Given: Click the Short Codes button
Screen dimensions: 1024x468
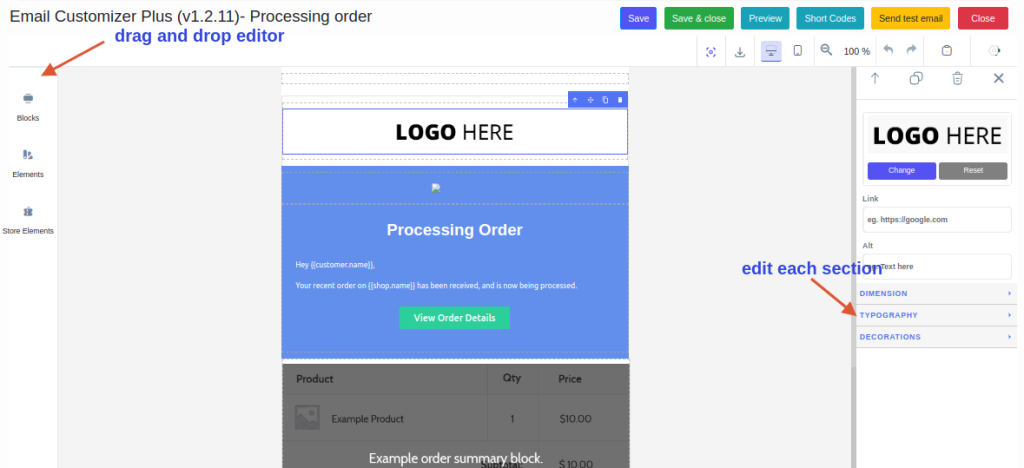Looking at the screenshot, I should [x=830, y=18].
